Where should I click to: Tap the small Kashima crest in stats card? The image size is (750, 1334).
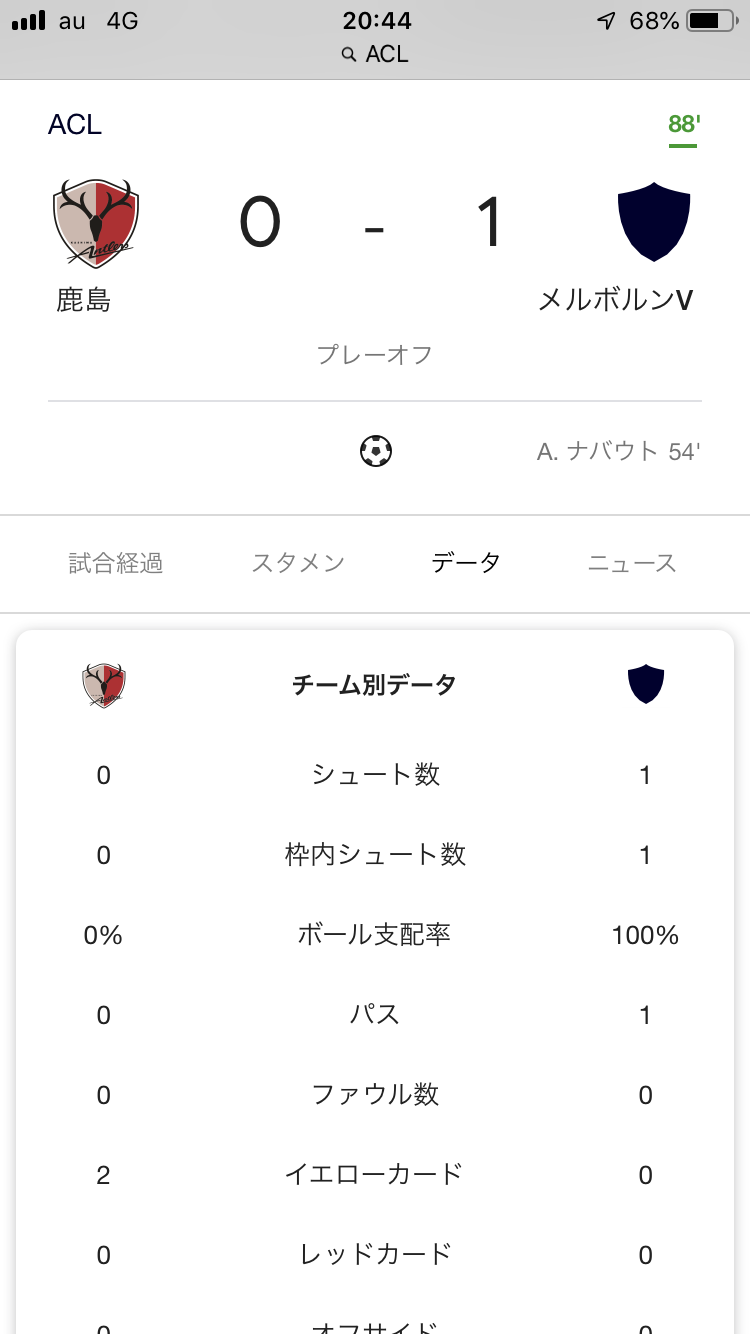tap(104, 685)
